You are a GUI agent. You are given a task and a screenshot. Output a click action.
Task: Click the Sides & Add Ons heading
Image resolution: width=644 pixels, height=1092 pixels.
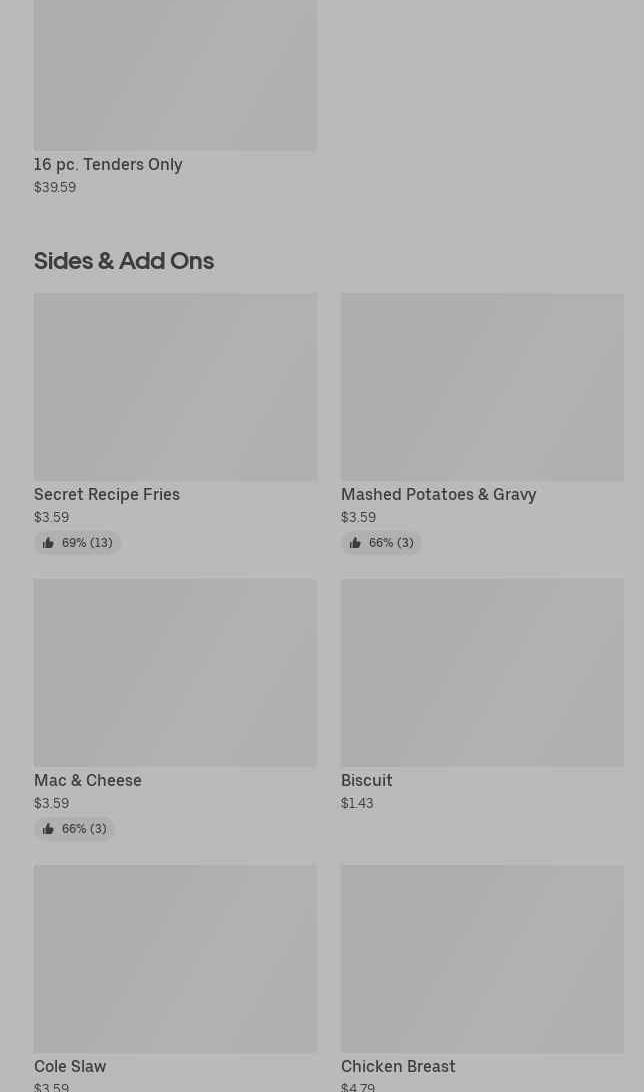124,261
